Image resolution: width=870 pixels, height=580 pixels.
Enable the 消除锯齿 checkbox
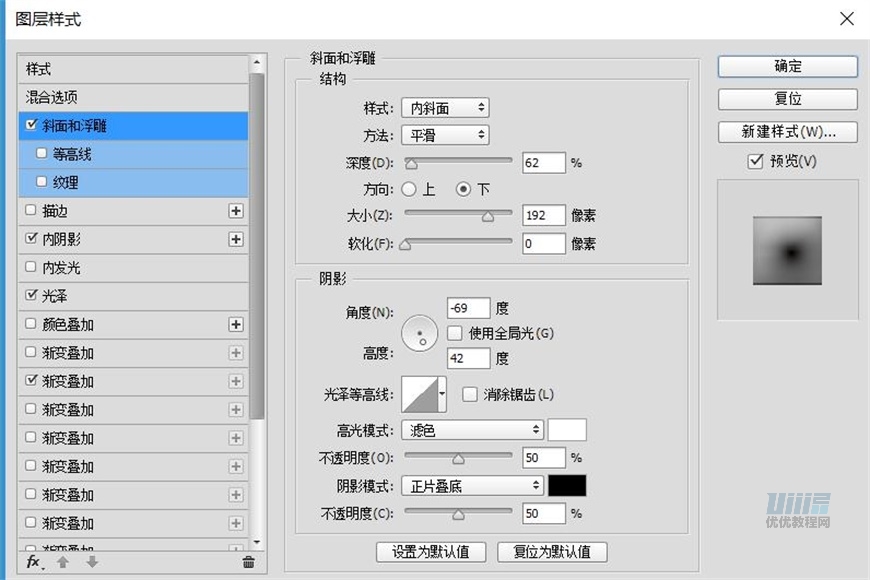coord(469,395)
